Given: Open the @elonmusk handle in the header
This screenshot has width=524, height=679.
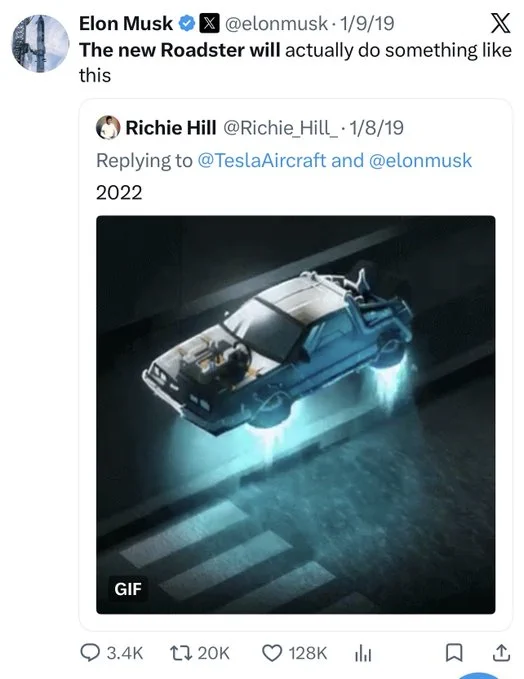Looking at the screenshot, I should (x=276, y=23).
